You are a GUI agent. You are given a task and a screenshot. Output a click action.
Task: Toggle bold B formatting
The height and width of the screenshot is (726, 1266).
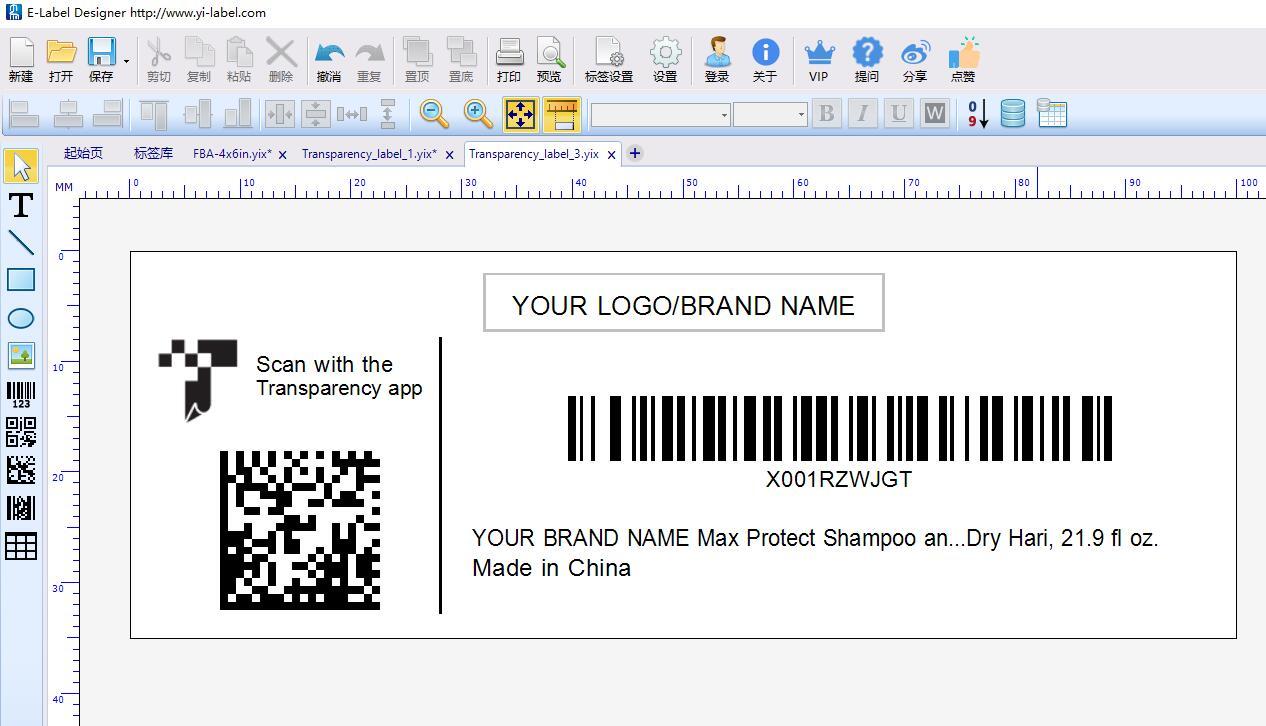(x=826, y=114)
